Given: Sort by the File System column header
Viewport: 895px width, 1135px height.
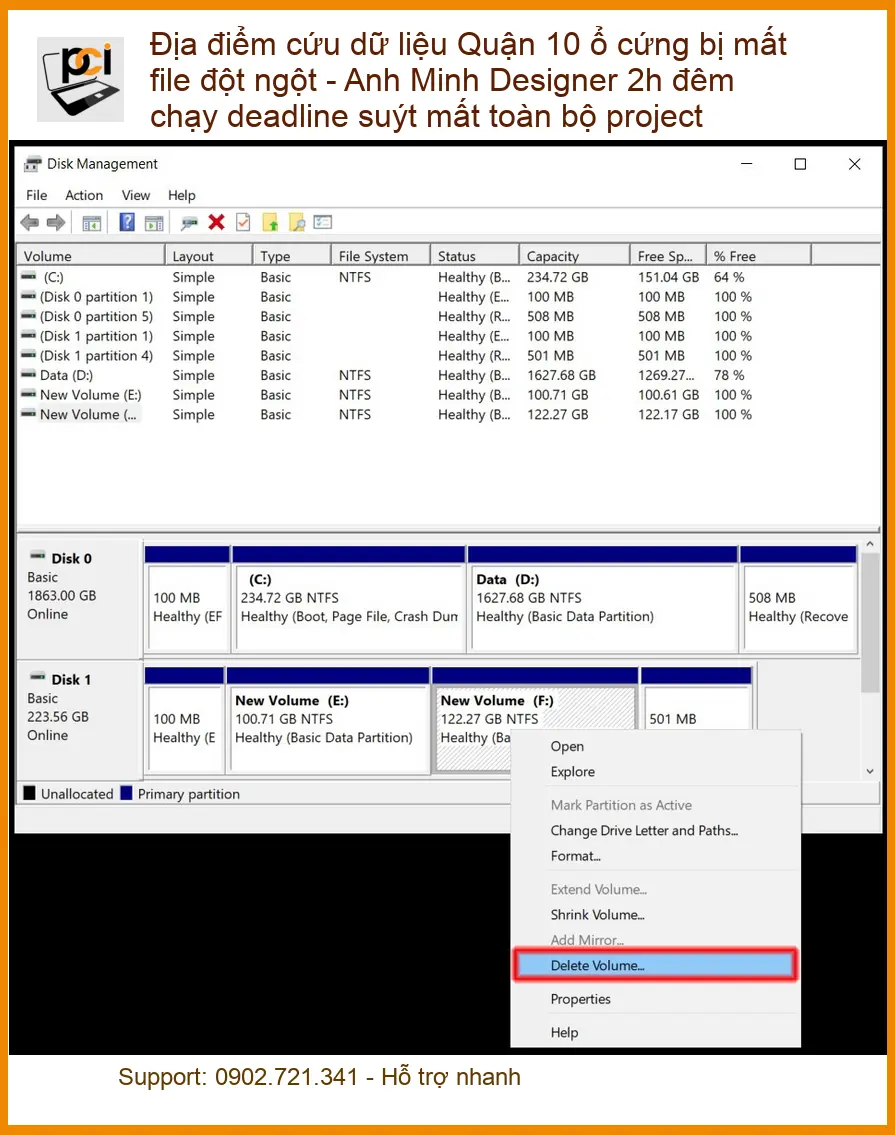Looking at the screenshot, I should pos(381,256).
